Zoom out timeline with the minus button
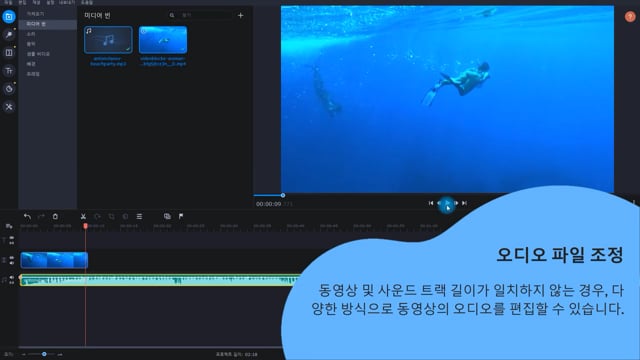This screenshot has width=640, height=360. (24, 354)
